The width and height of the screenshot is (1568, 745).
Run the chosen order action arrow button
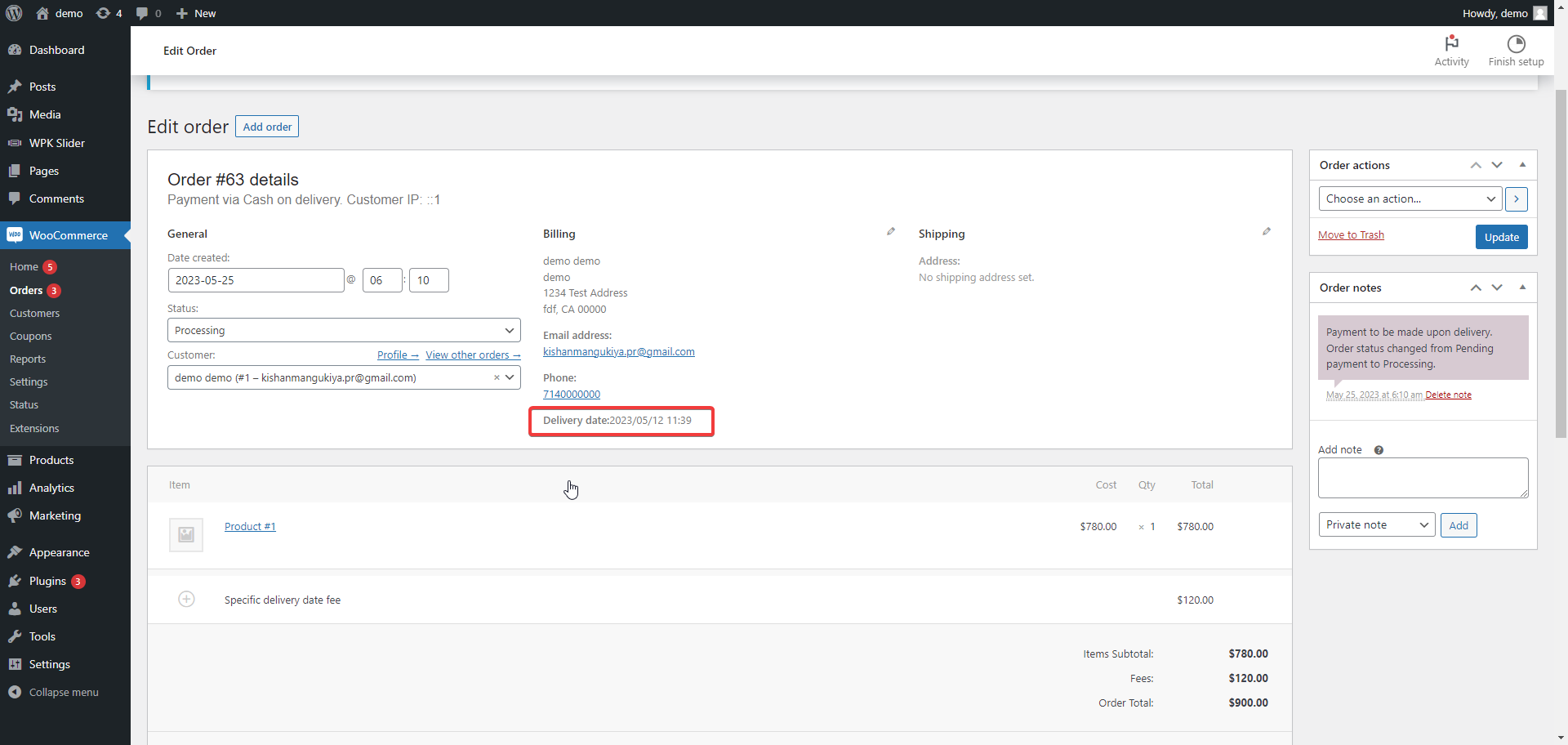1517,199
